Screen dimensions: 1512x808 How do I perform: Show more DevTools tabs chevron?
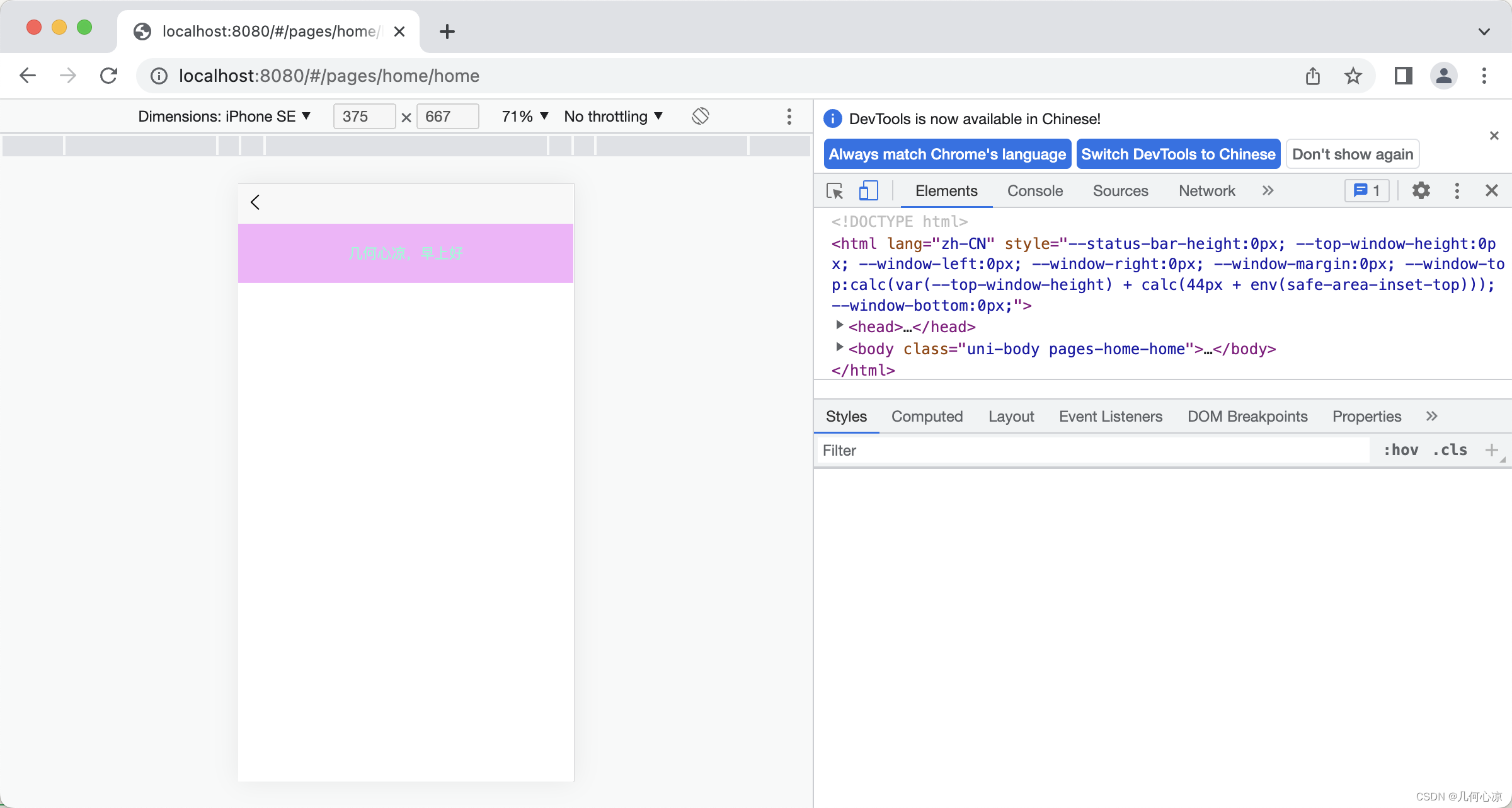click(1268, 191)
